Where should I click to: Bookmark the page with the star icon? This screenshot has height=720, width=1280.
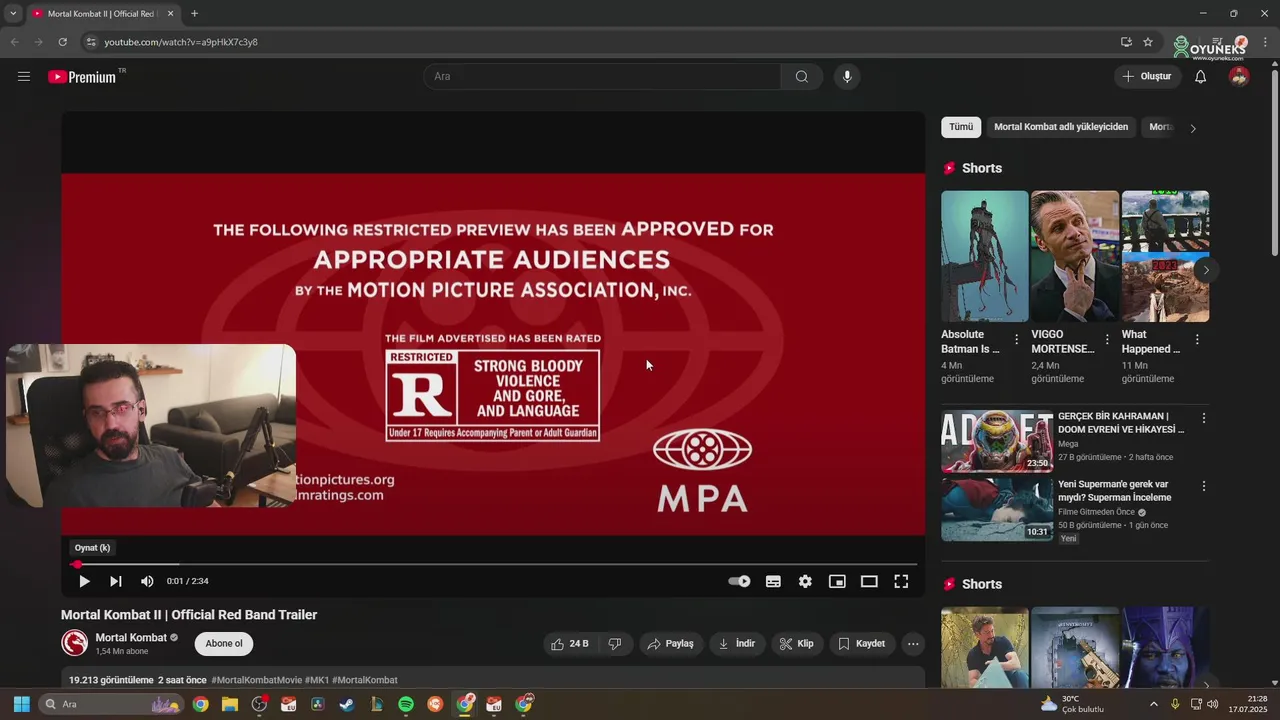click(x=1148, y=42)
